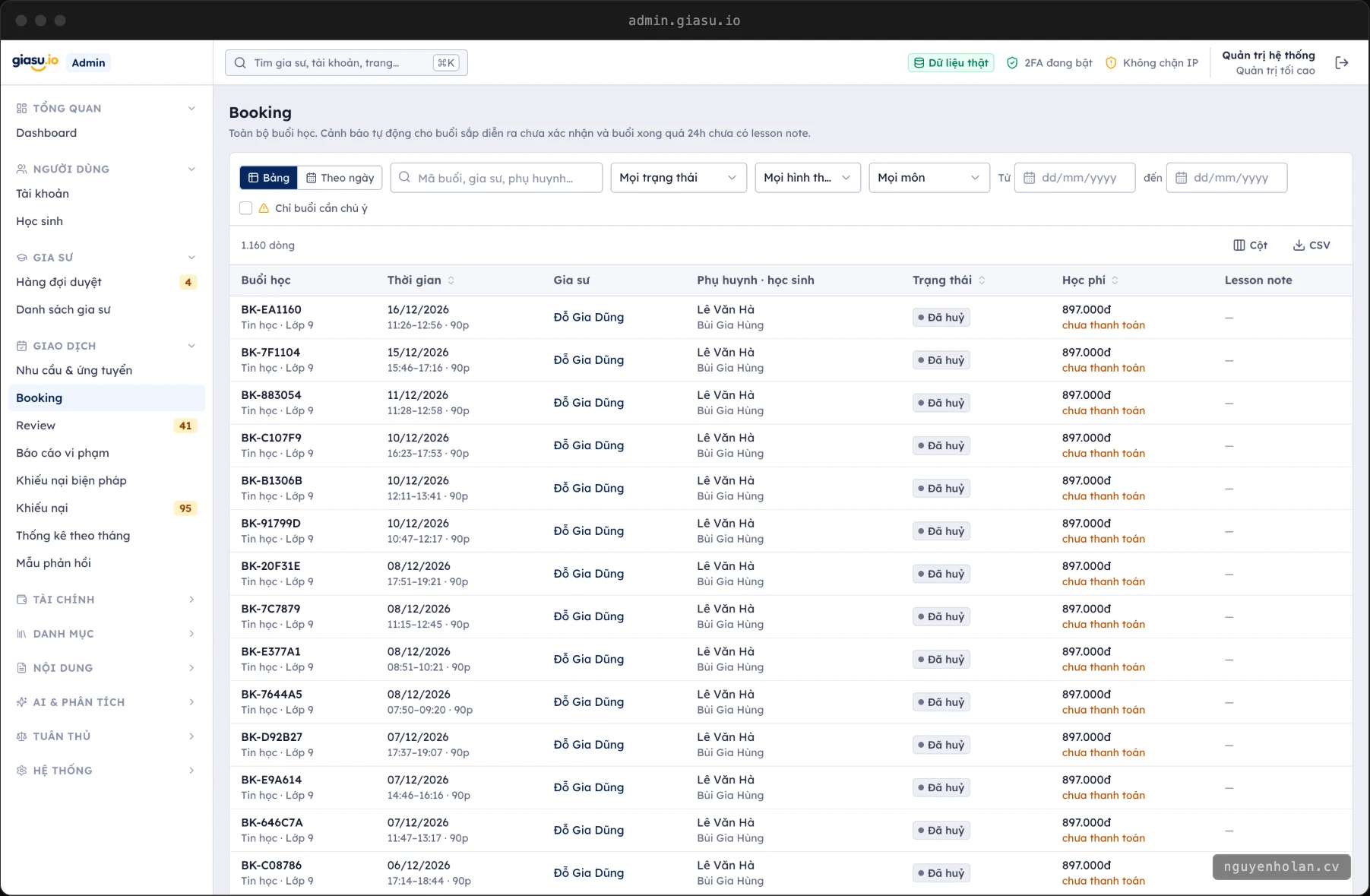This screenshot has height=896, width=1370.
Task: Collapse the Giao dịch section chevron
Action: (191, 346)
